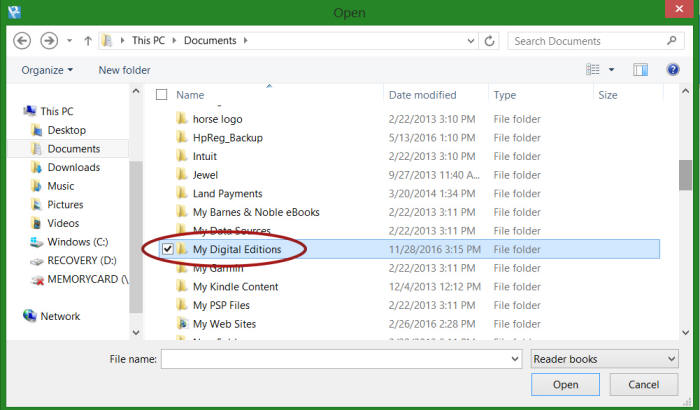700x410 pixels.
Task: Toggle the preview pane icon
Action: (641, 69)
